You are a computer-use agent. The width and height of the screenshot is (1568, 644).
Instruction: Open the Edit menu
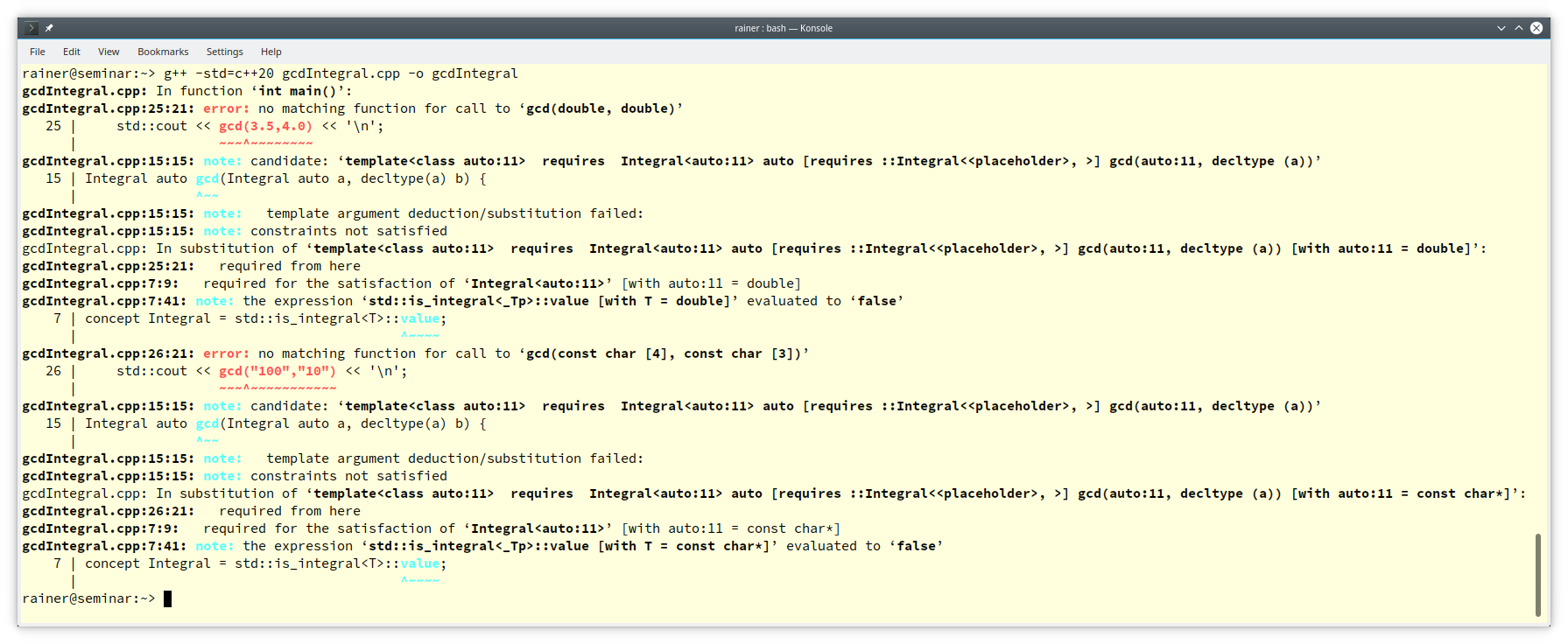[x=72, y=52]
